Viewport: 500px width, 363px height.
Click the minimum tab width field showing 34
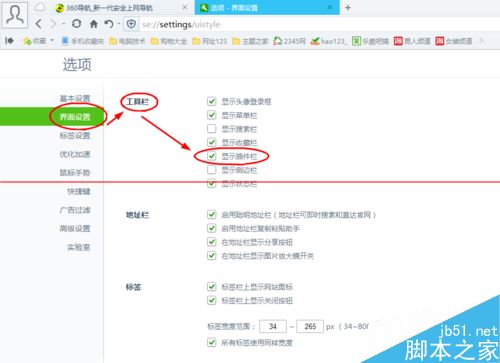[x=273, y=326]
